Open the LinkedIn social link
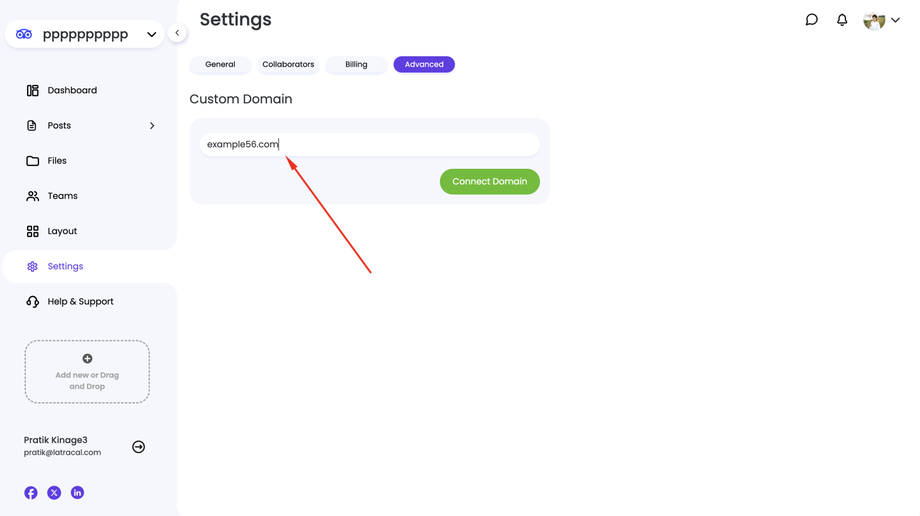The height and width of the screenshot is (516, 920). point(77,493)
